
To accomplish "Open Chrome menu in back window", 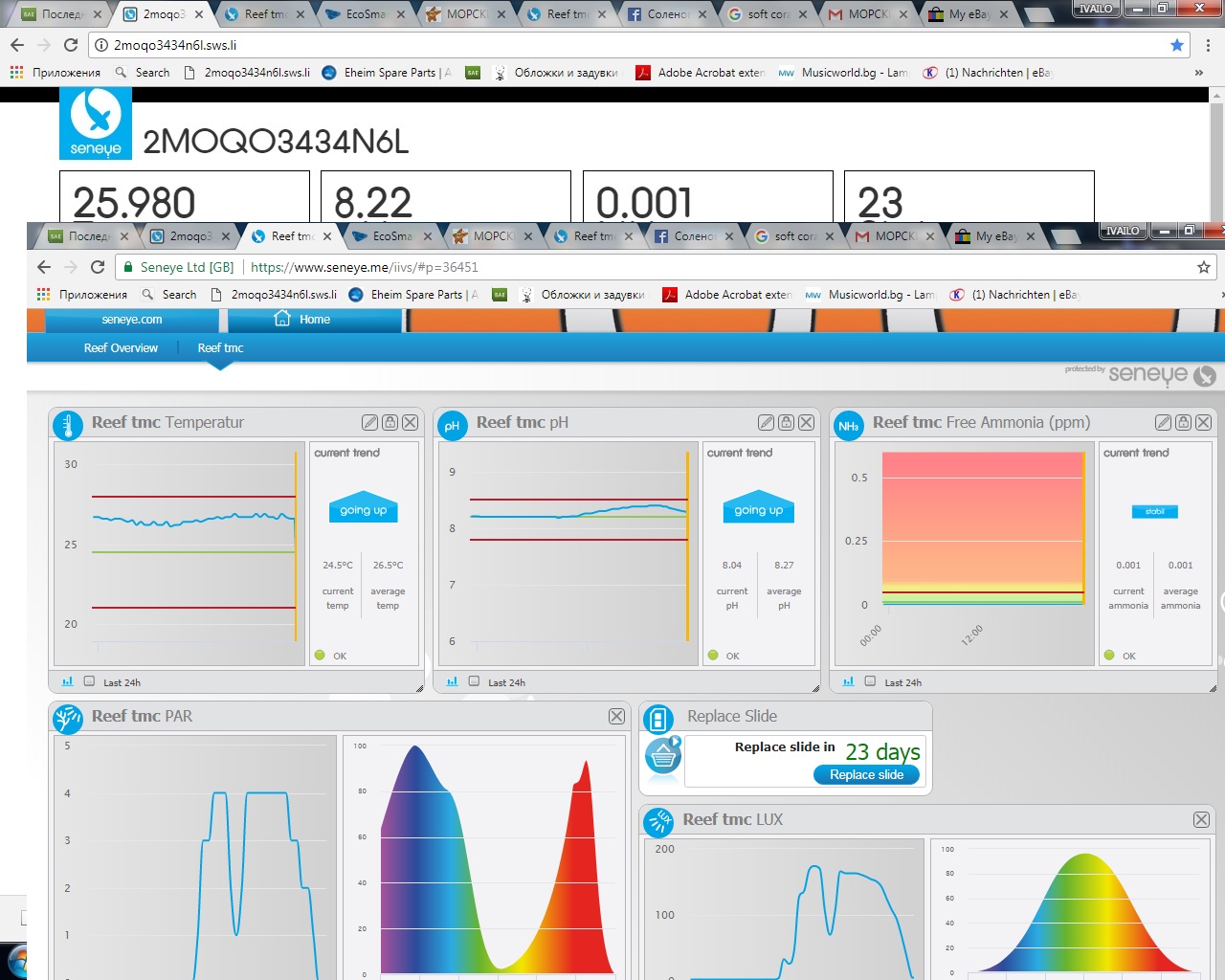I will click(1208, 45).
